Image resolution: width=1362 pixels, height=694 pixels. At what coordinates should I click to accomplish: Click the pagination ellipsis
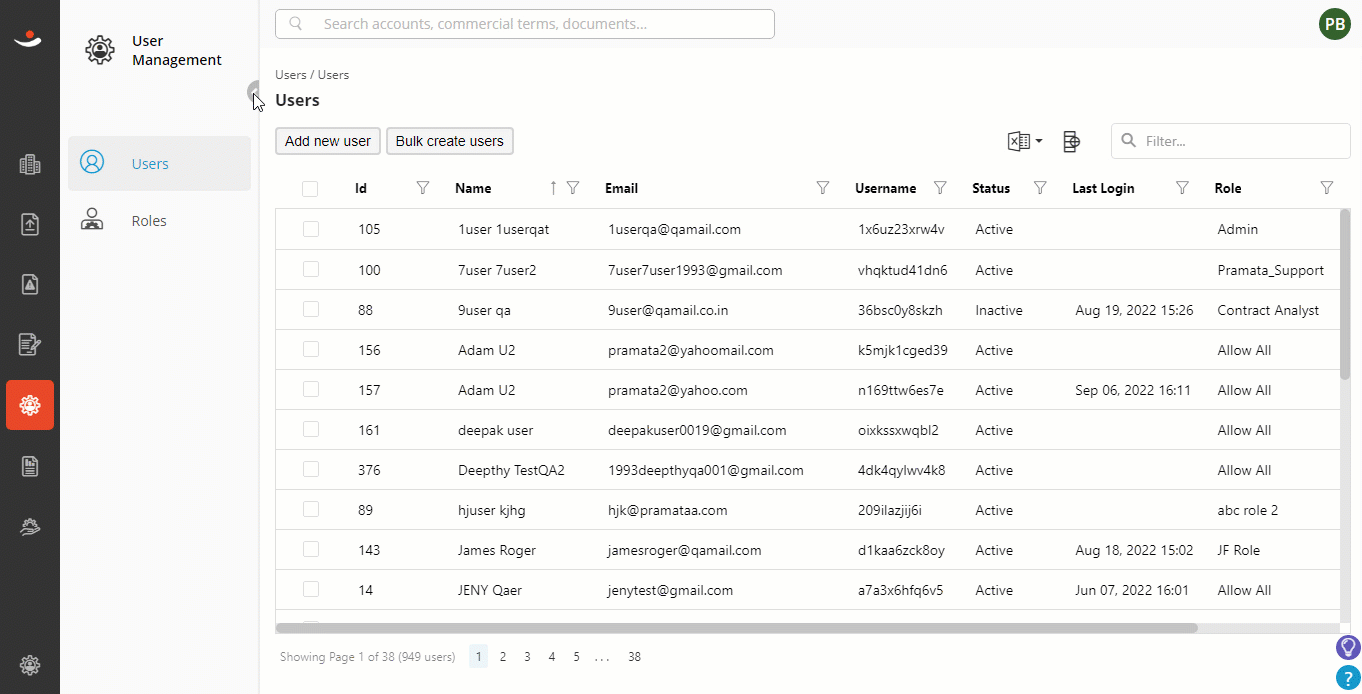point(602,657)
